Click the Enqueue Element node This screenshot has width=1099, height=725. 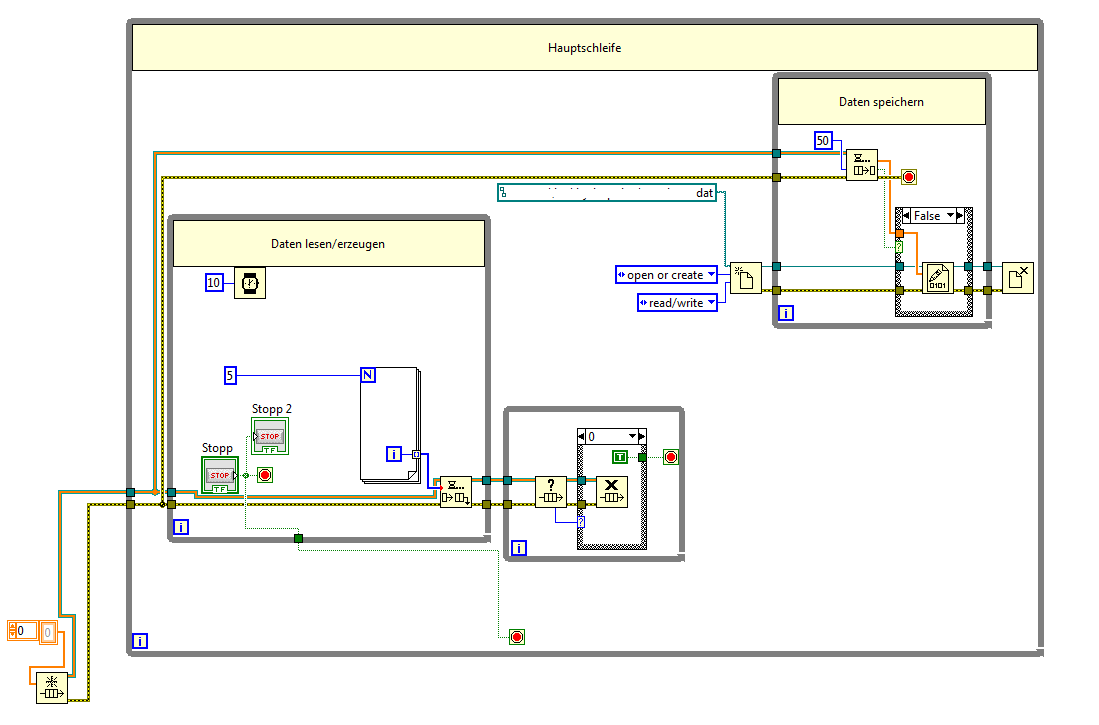pyautogui.click(x=456, y=492)
